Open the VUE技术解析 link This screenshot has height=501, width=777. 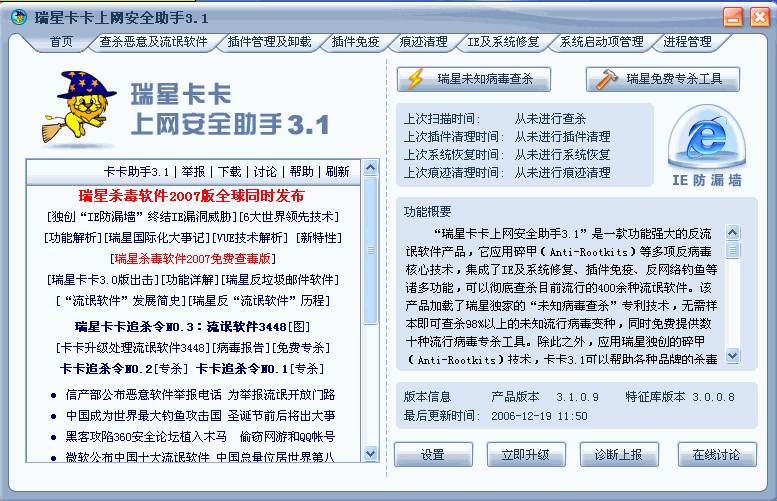coord(250,238)
